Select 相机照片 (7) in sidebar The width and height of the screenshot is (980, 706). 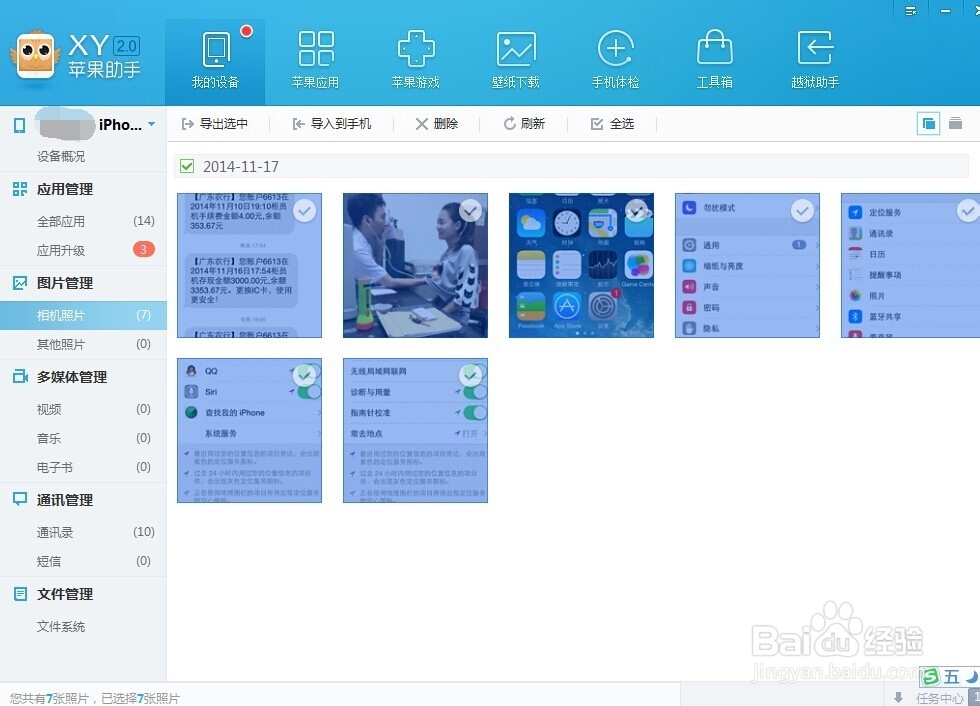[83, 315]
